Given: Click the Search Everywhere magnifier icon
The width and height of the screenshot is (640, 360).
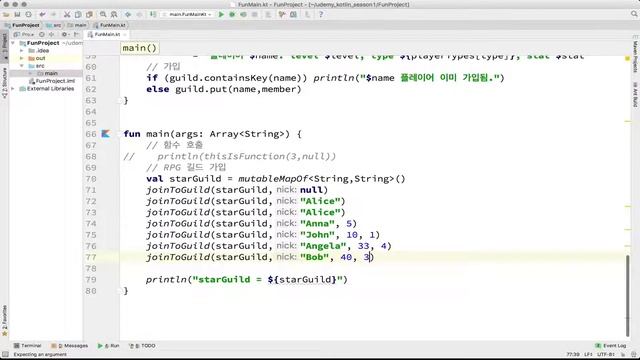Looking at the screenshot, I should (x=634, y=14).
